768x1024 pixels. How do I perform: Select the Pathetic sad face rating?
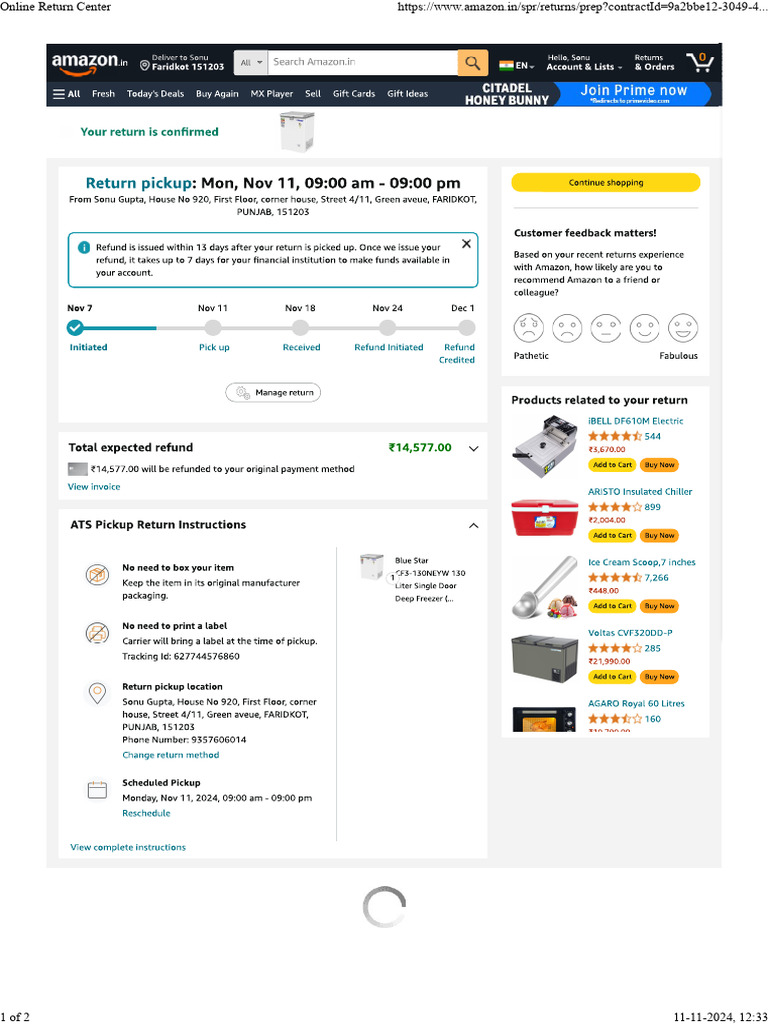point(529,328)
